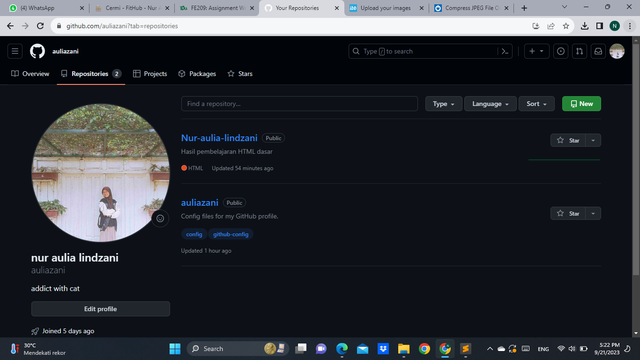
Task: Click the auliazani username in header
Action: [x=65, y=51]
